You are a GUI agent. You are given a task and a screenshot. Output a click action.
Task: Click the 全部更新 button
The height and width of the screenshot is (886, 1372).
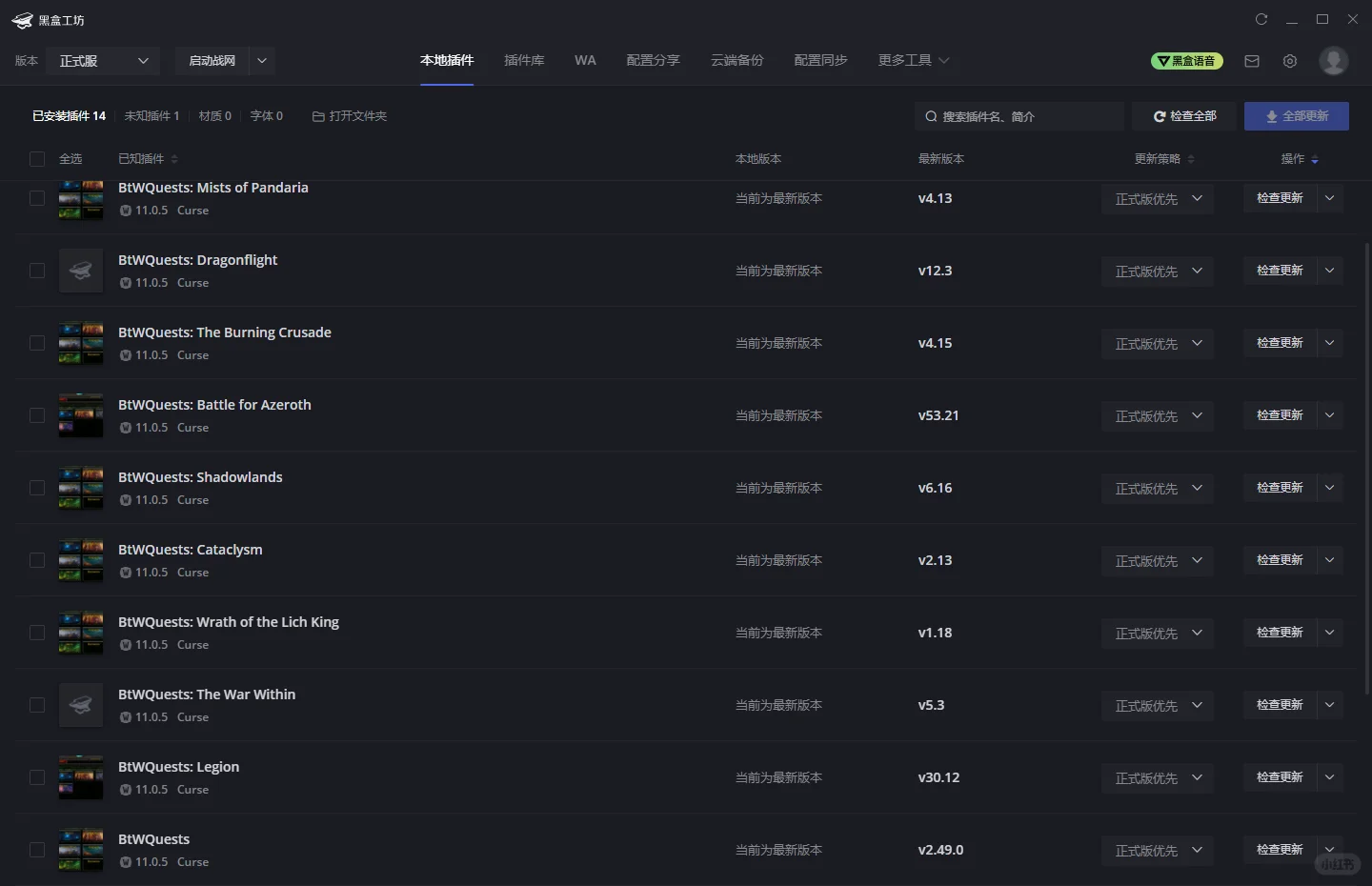[1297, 116]
